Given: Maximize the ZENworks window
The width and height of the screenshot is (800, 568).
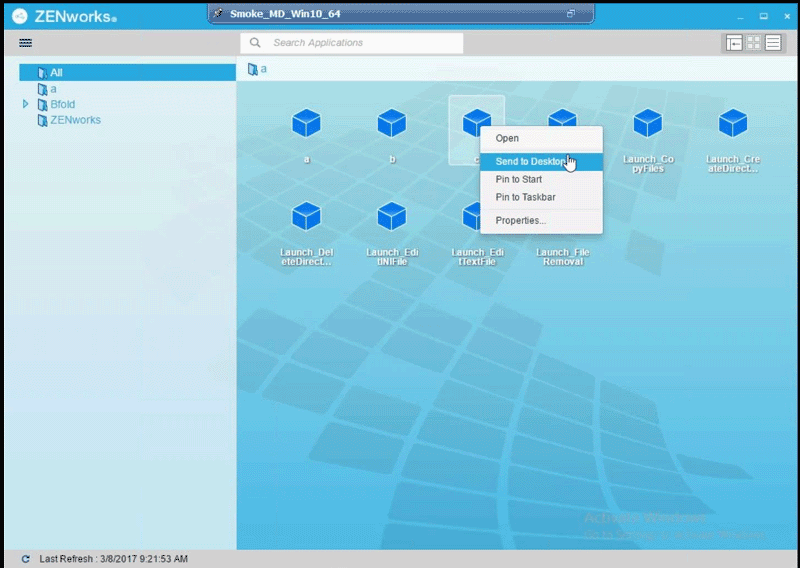Looking at the screenshot, I should [x=763, y=16].
